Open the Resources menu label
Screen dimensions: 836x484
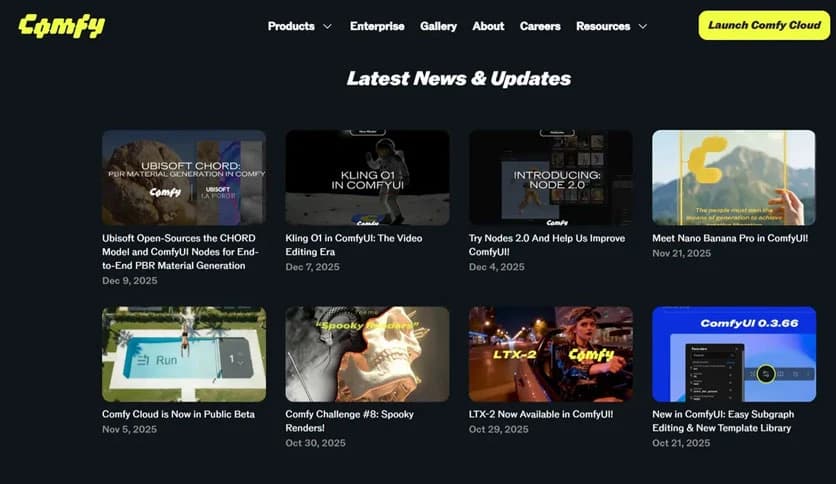(603, 26)
